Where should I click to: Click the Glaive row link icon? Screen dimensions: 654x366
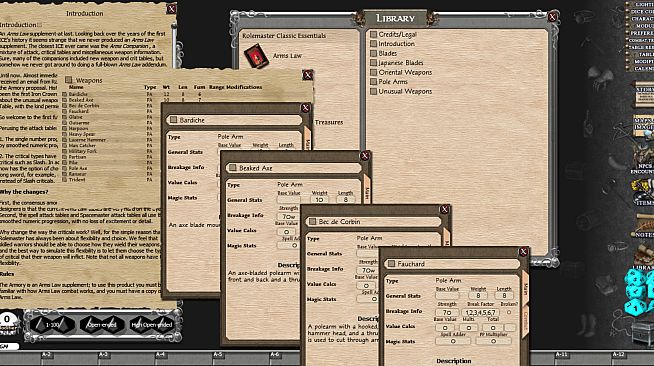pos(65,117)
